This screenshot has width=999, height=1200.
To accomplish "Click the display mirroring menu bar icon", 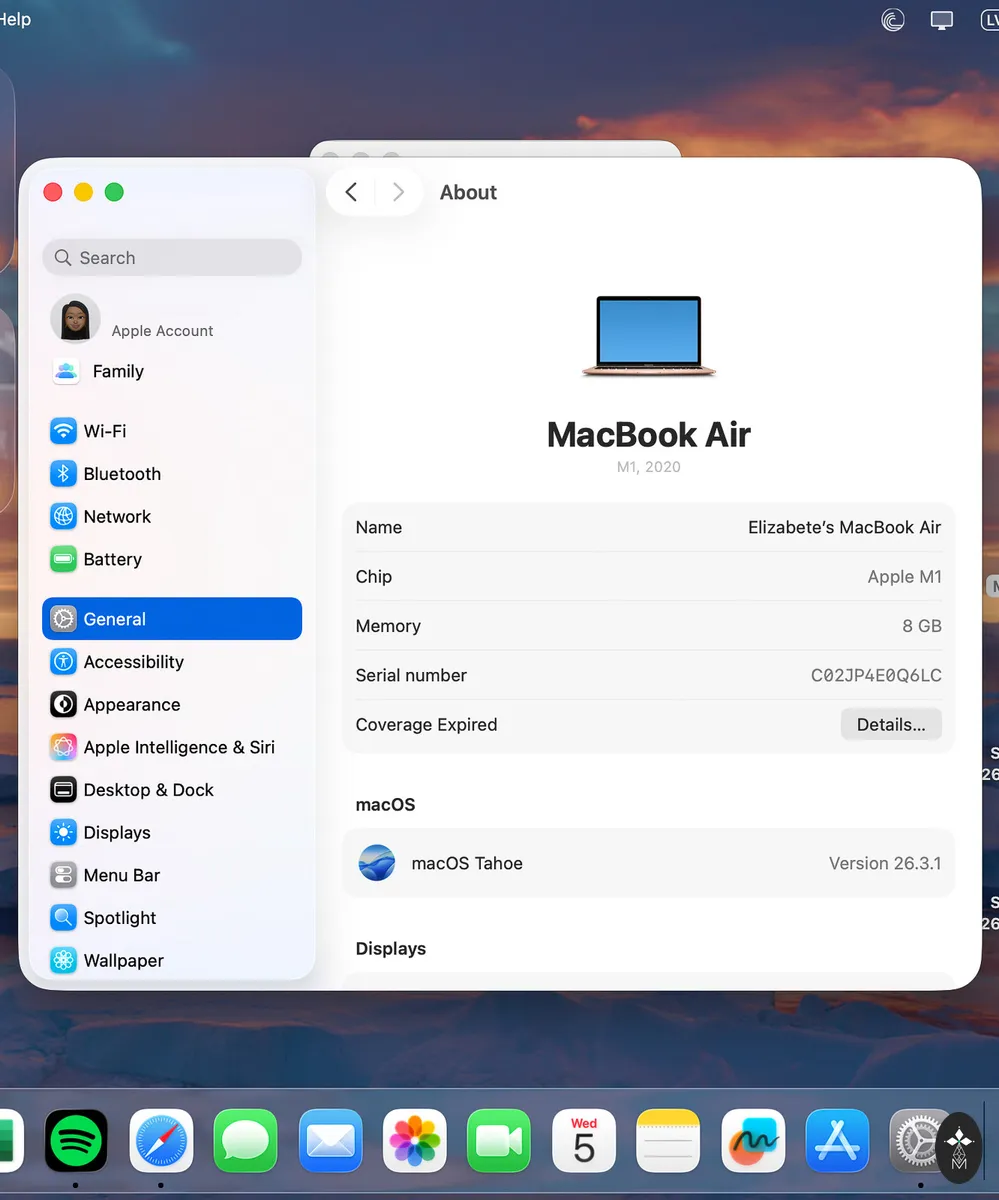I will coord(941,20).
